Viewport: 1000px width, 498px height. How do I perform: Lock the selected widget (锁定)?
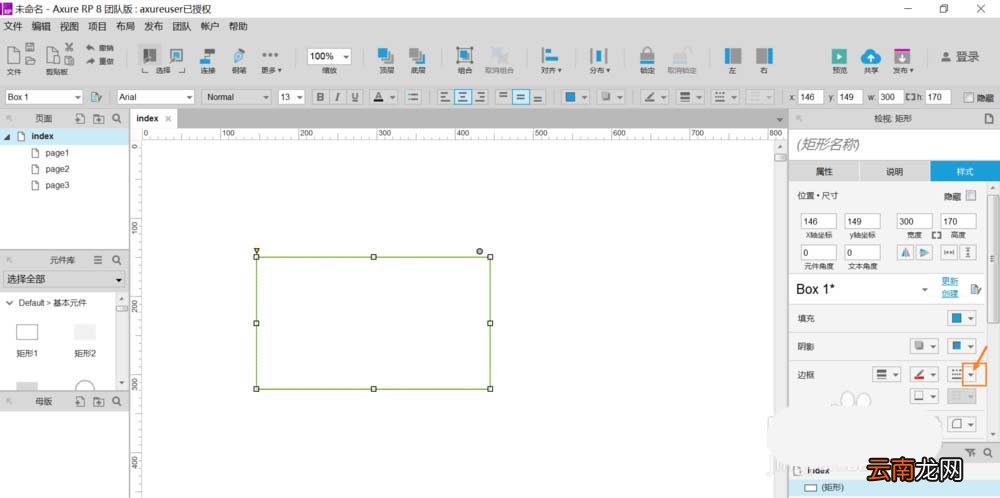(x=647, y=61)
